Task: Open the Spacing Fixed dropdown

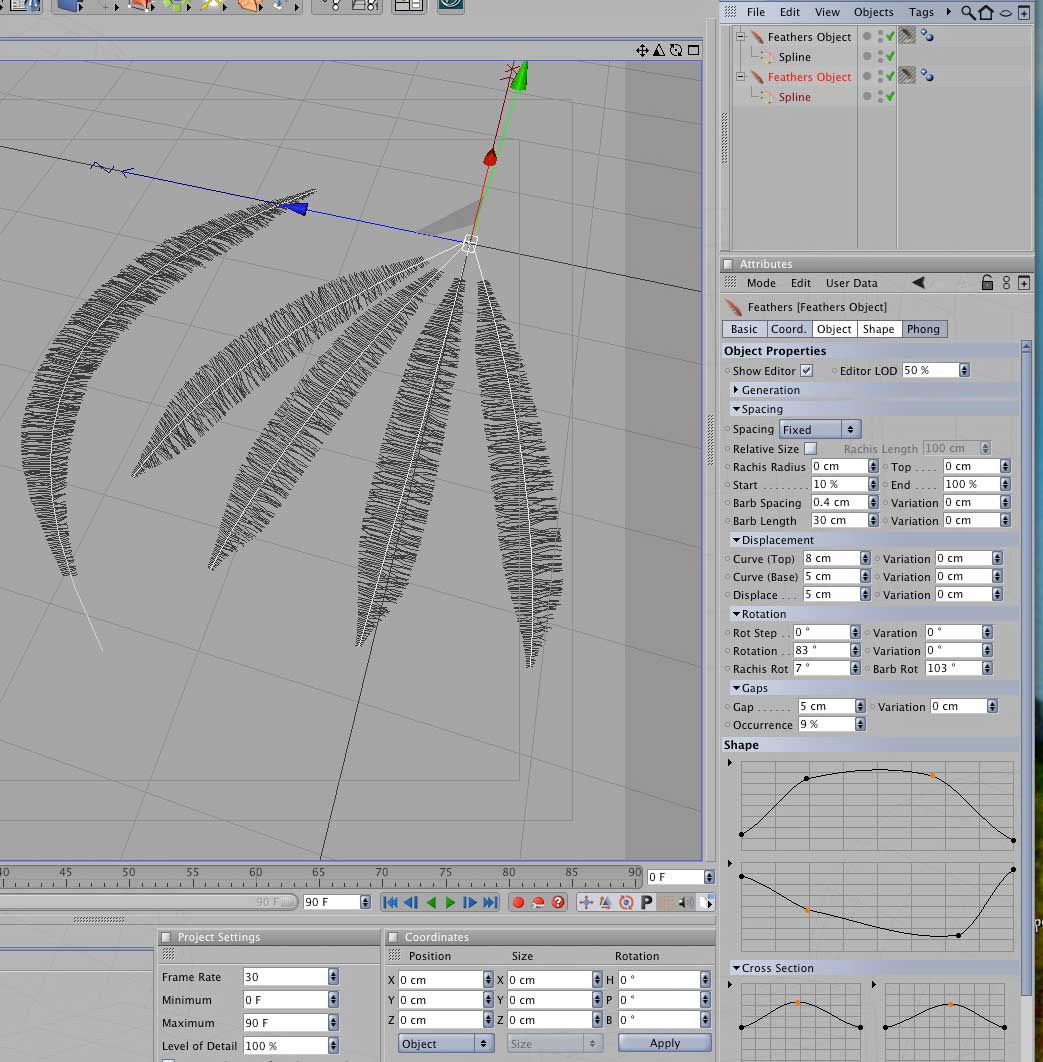Action: pyautogui.click(x=820, y=429)
